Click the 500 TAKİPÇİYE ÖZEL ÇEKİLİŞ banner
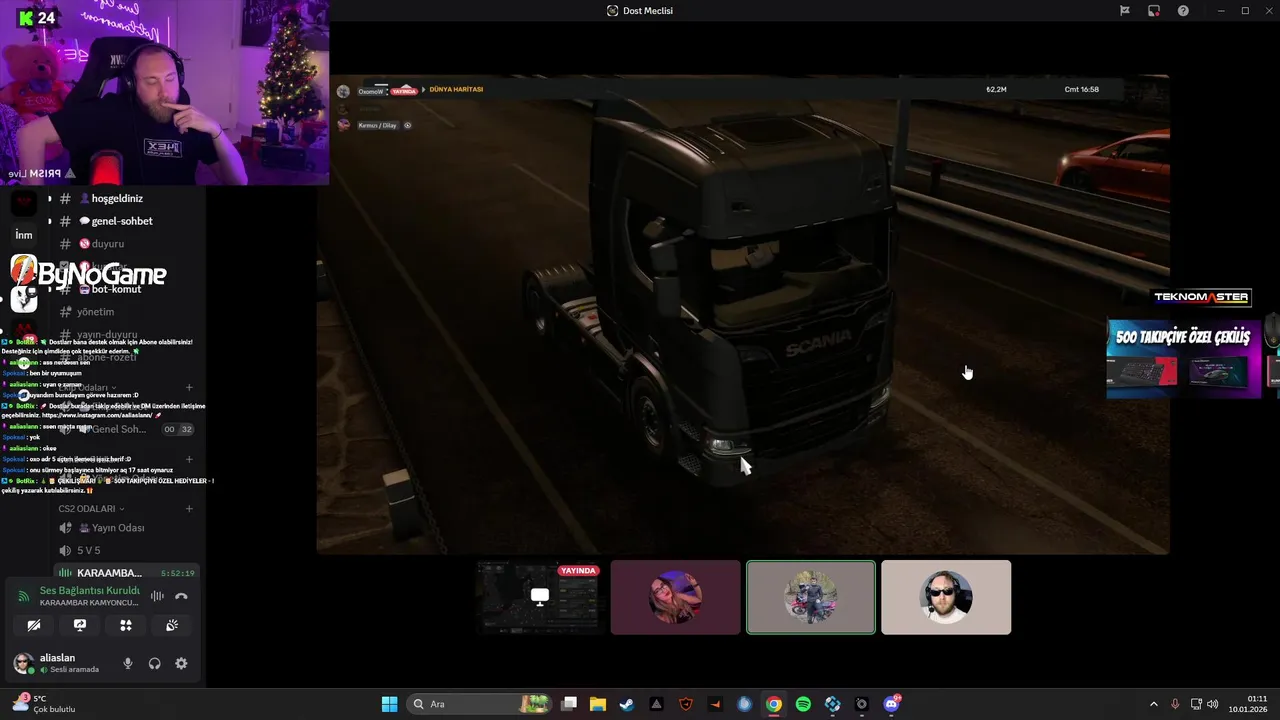The image size is (1280, 720). (1184, 358)
